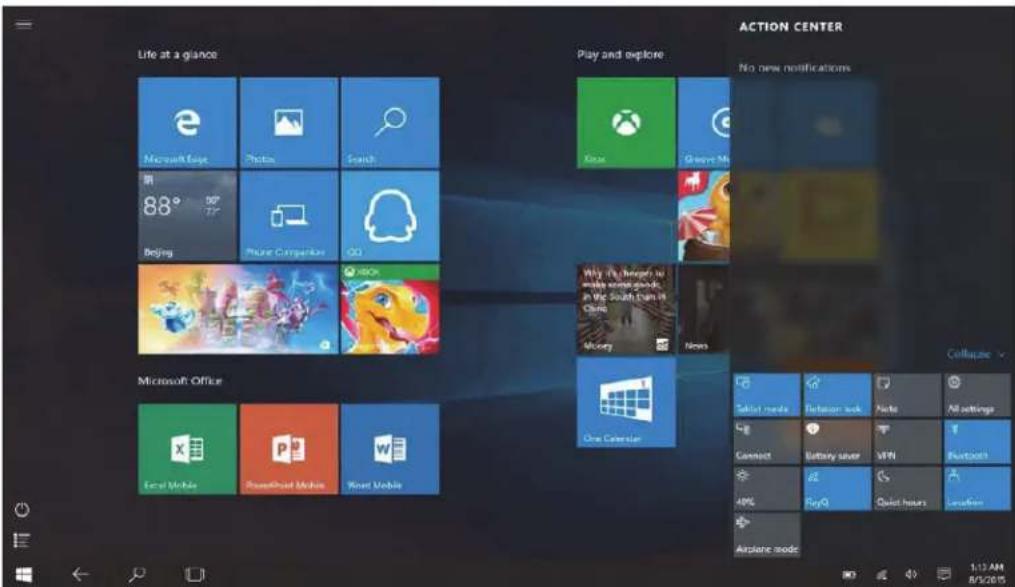Toggle Quiet hours quick action
Viewport: 1015px width, 587px height.
907,489
